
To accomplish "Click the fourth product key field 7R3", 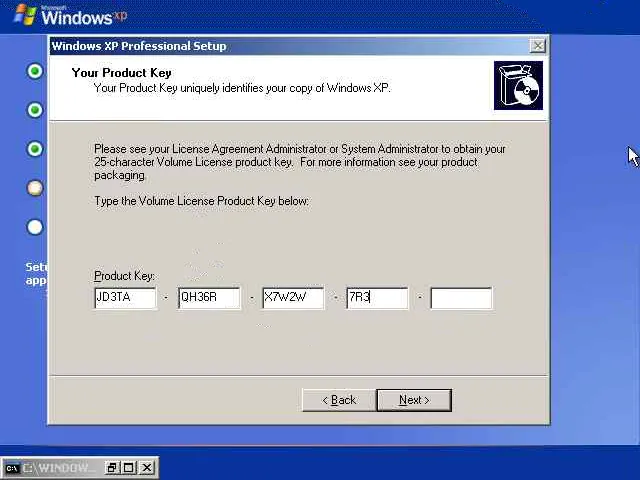I will point(377,298).
